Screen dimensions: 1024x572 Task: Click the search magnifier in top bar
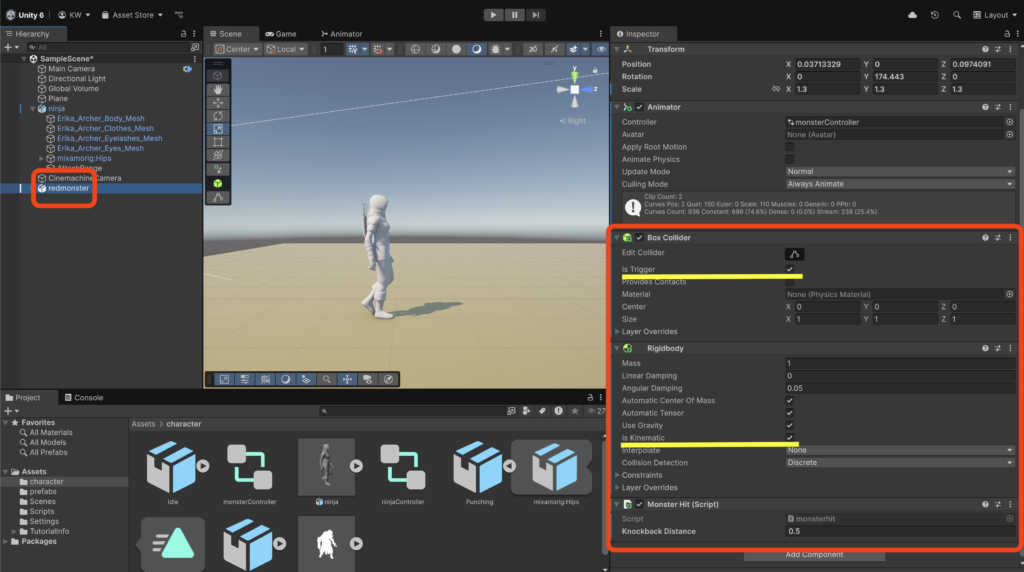(956, 15)
